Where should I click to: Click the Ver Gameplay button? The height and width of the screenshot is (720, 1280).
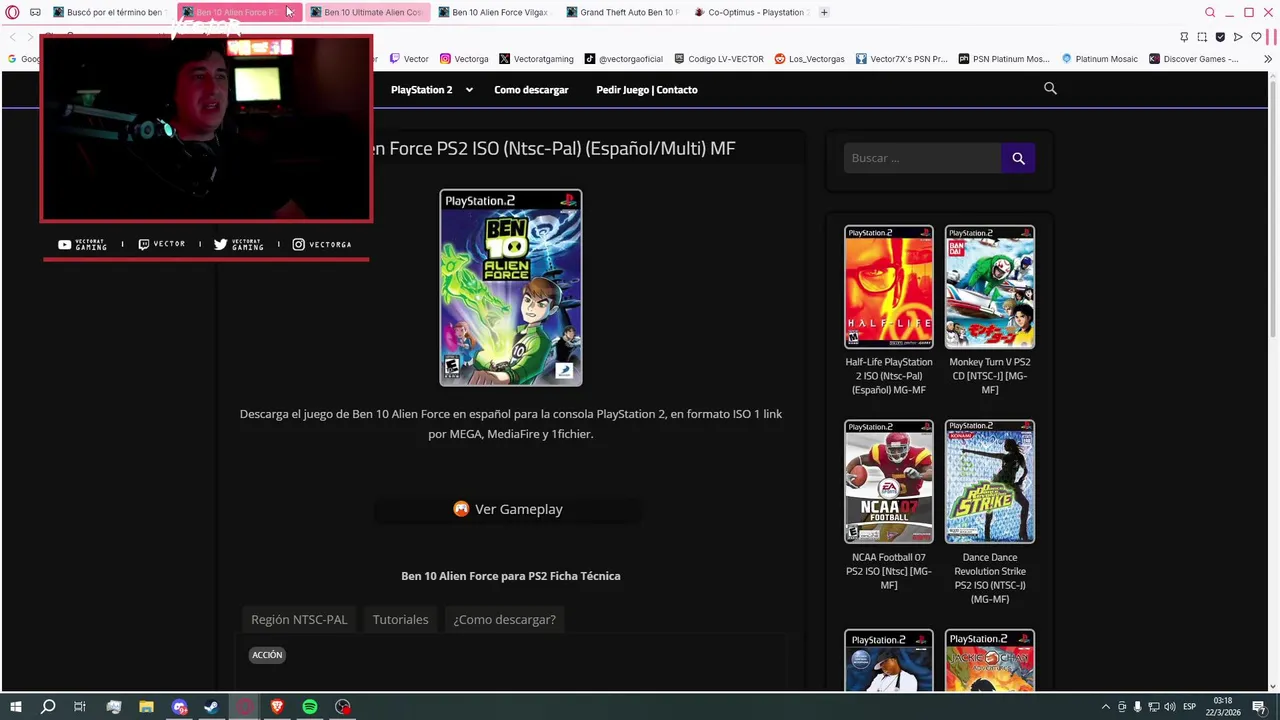pos(508,509)
